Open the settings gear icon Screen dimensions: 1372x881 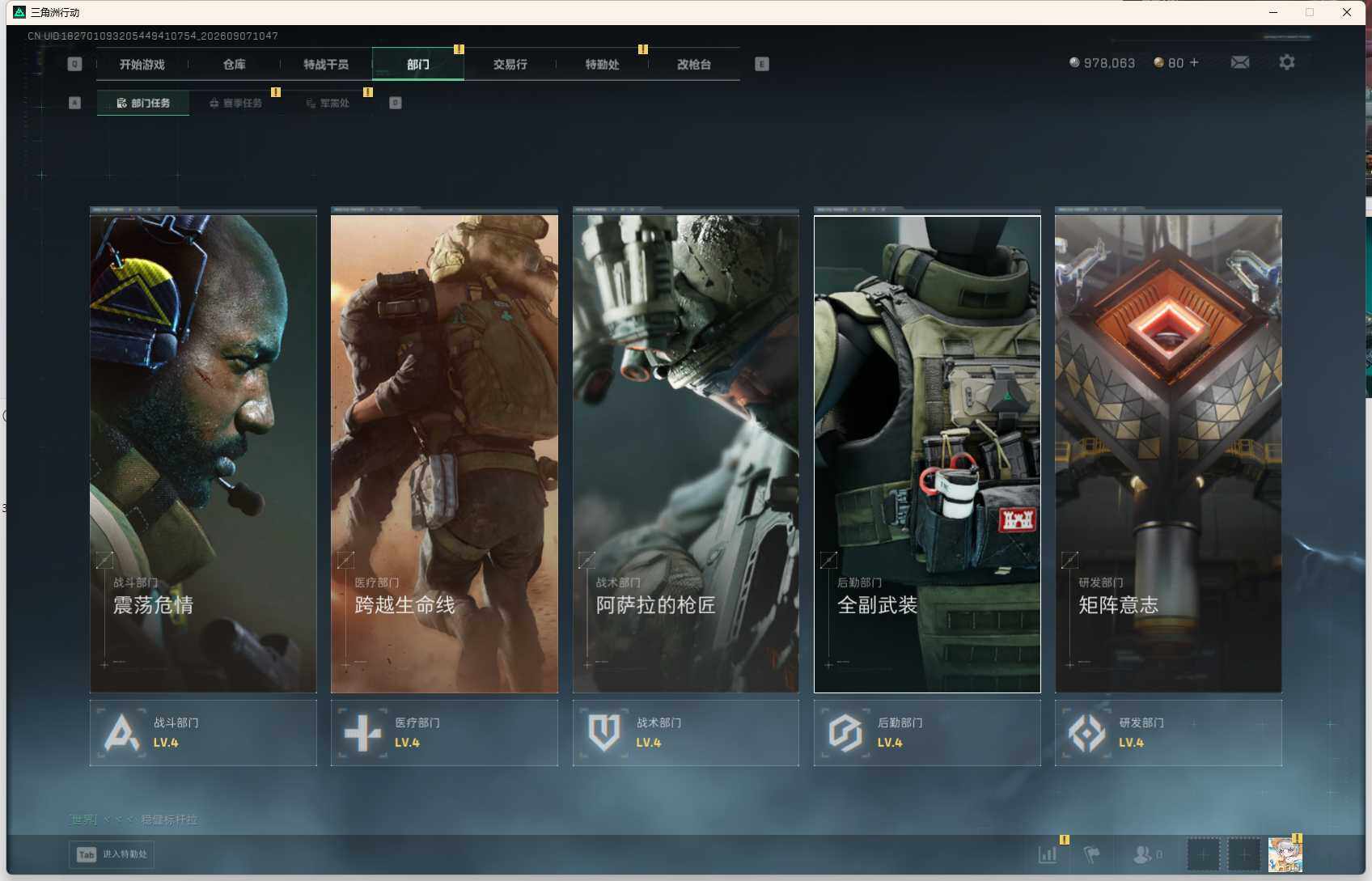(1286, 62)
